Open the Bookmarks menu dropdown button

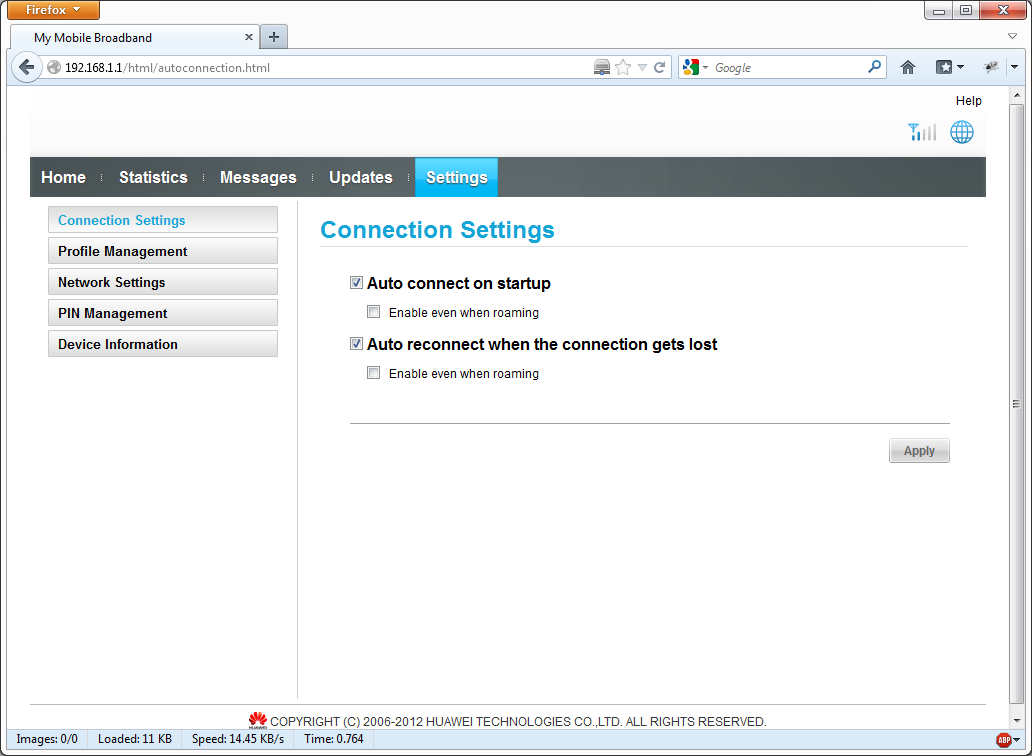pyautogui.click(x=949, y=67)
